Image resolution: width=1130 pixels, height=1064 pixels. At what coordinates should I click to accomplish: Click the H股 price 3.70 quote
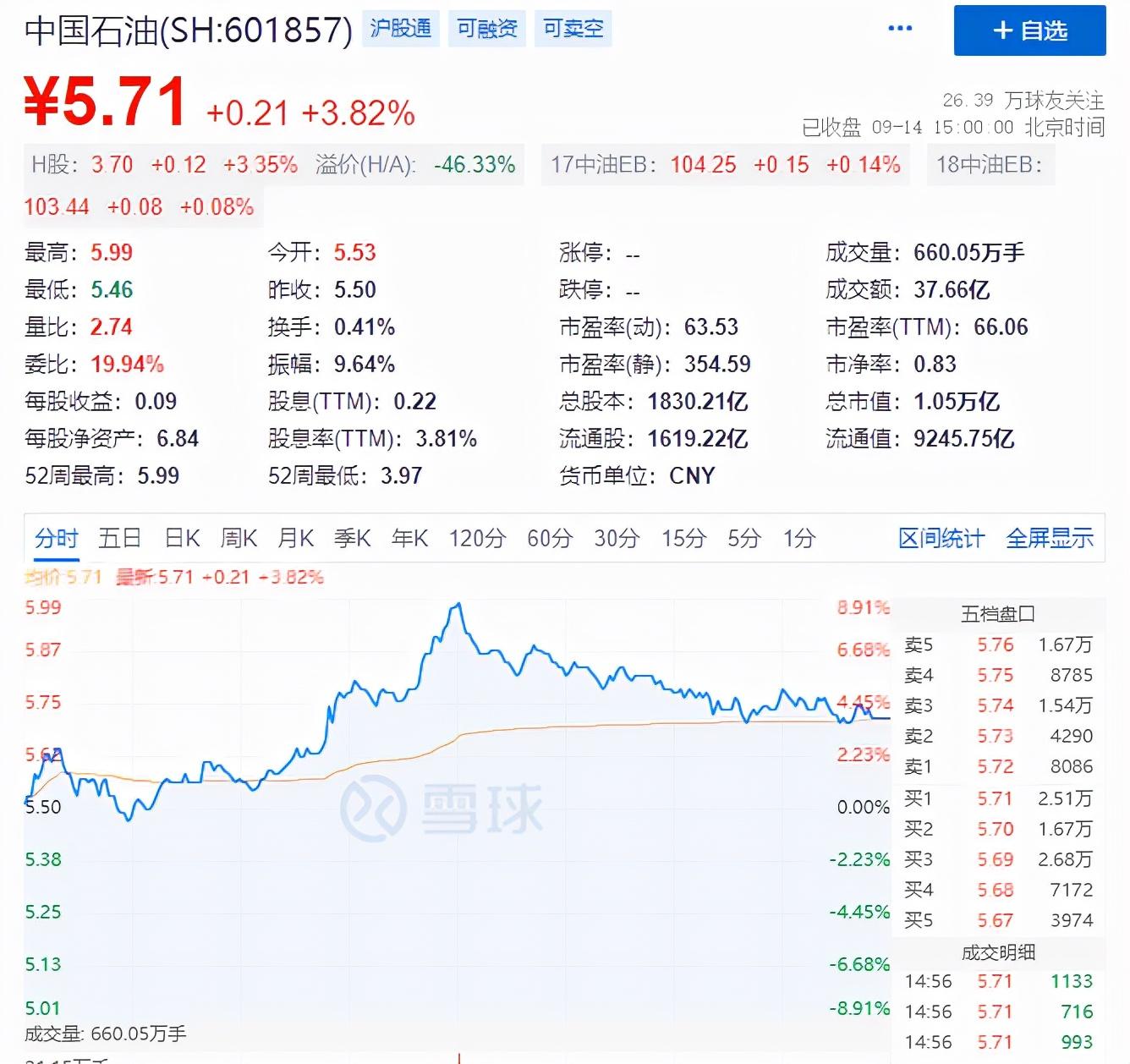pyautogui.click(x=112, y=164)
